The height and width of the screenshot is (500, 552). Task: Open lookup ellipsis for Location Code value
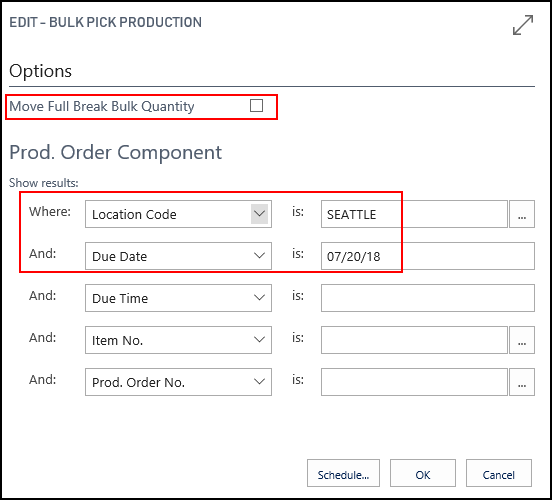[522, 214]
